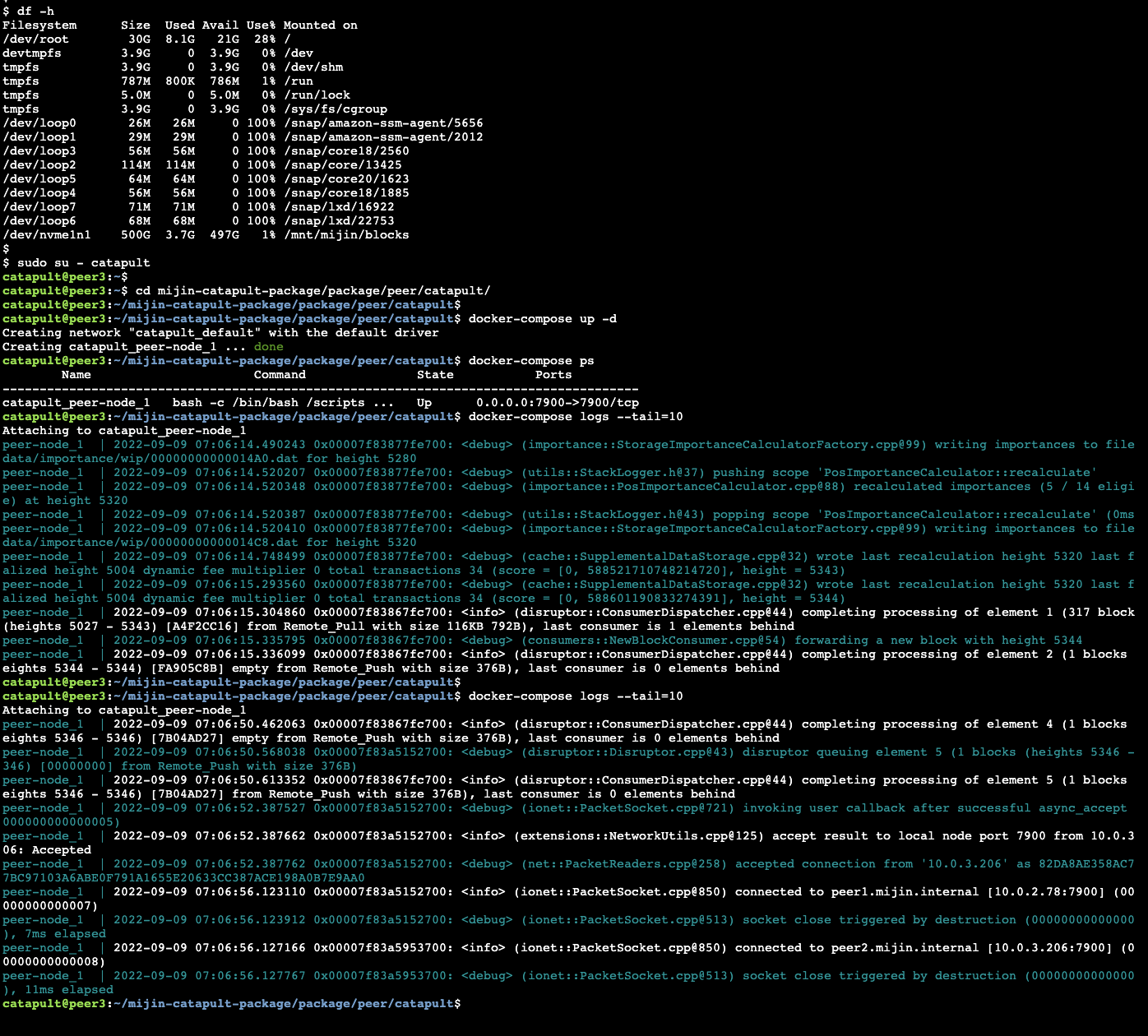Click '/snap/amazon-ssm-agent/5656' path

383,123
